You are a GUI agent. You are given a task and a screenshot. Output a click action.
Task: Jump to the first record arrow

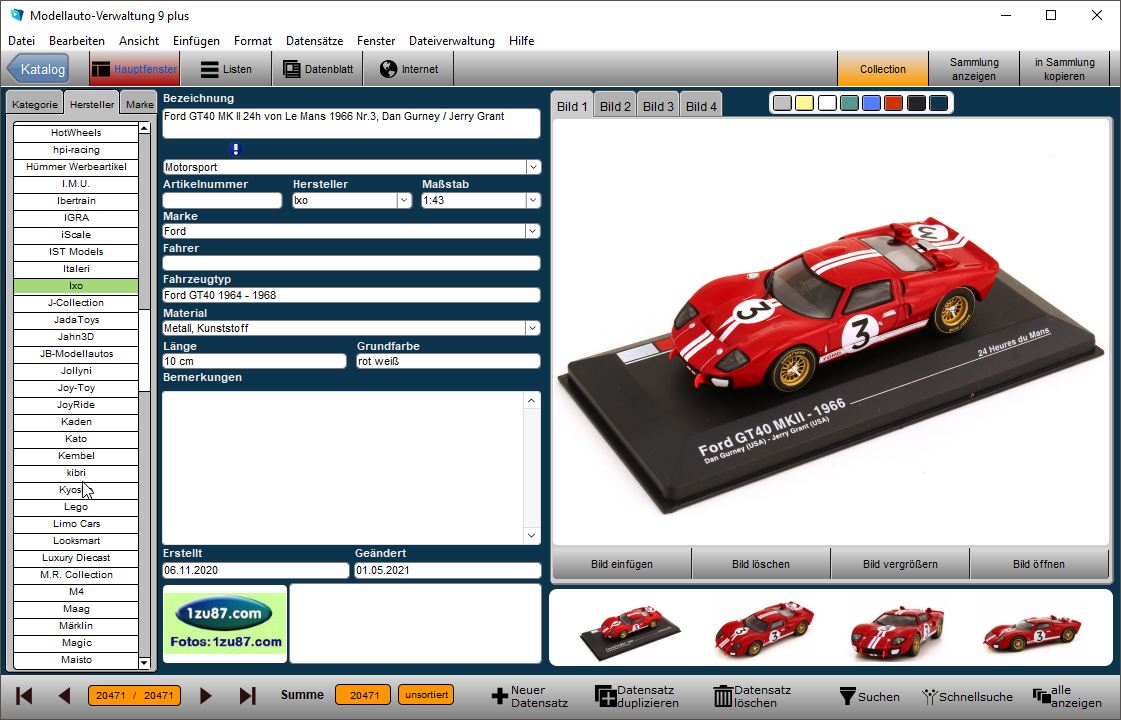tap(25, 695)
